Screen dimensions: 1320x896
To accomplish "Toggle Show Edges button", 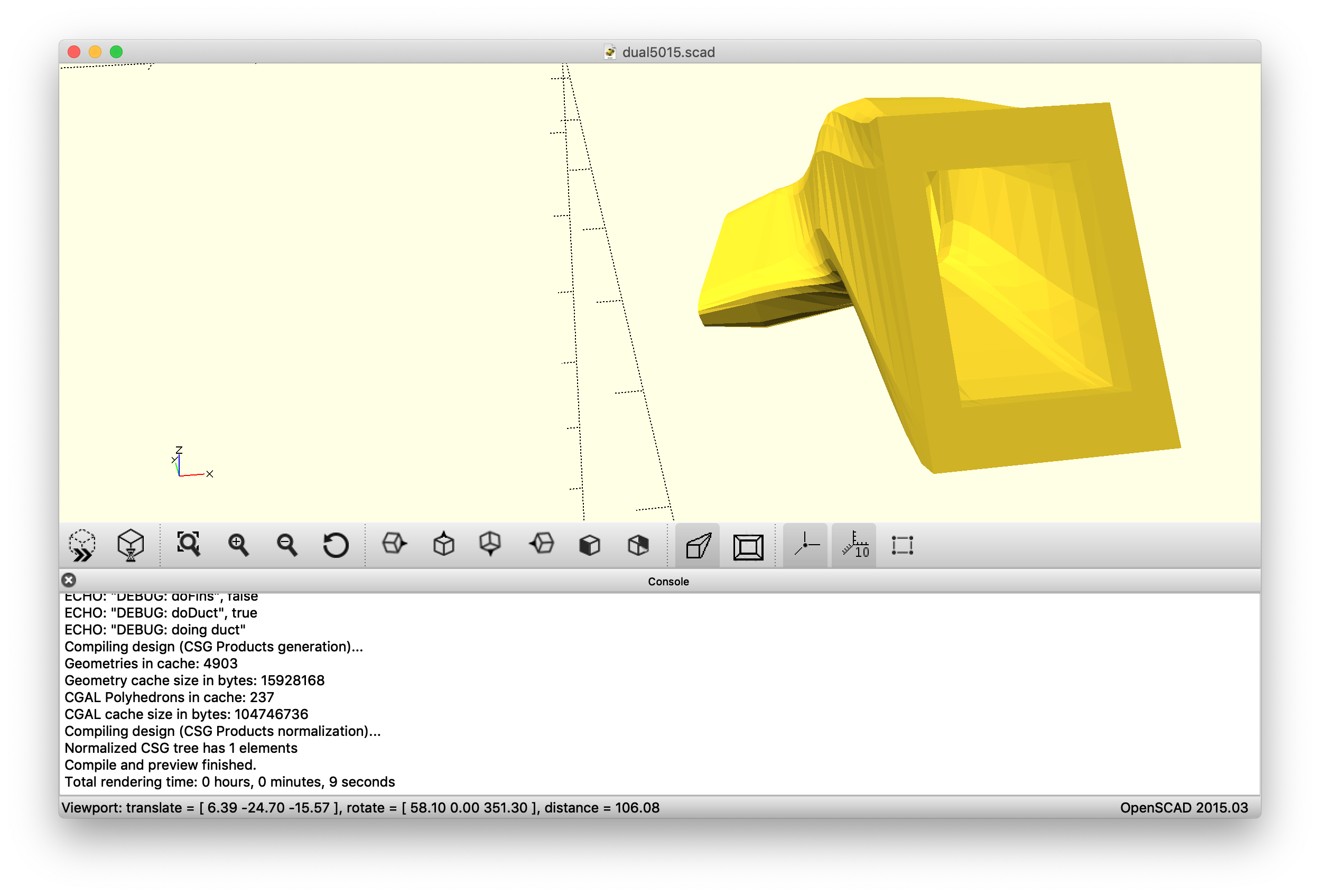I will 902,545.
